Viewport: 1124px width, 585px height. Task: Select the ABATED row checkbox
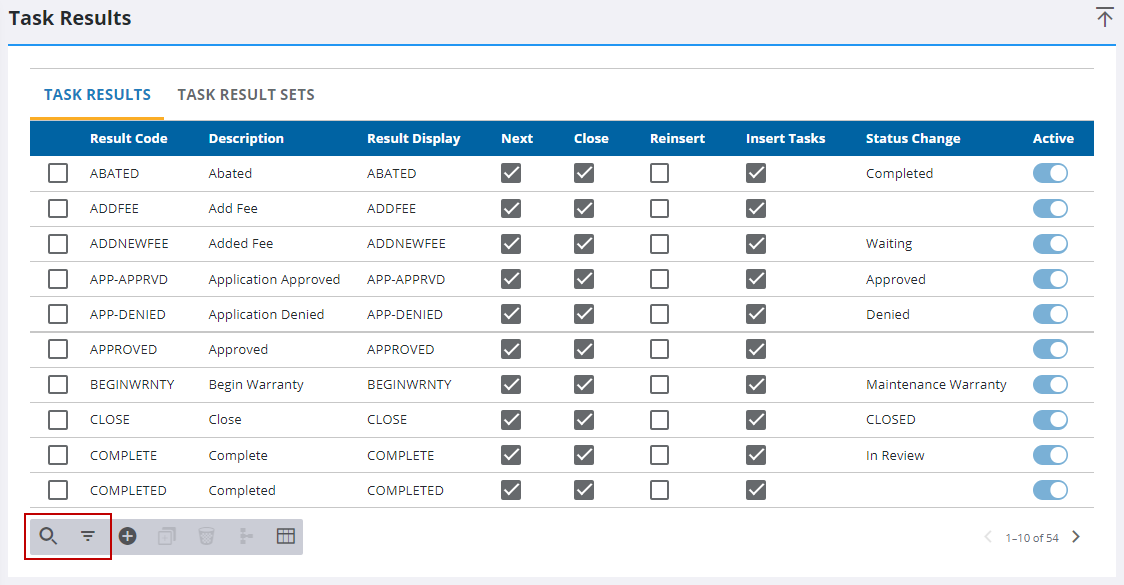(x=58, y=173)
